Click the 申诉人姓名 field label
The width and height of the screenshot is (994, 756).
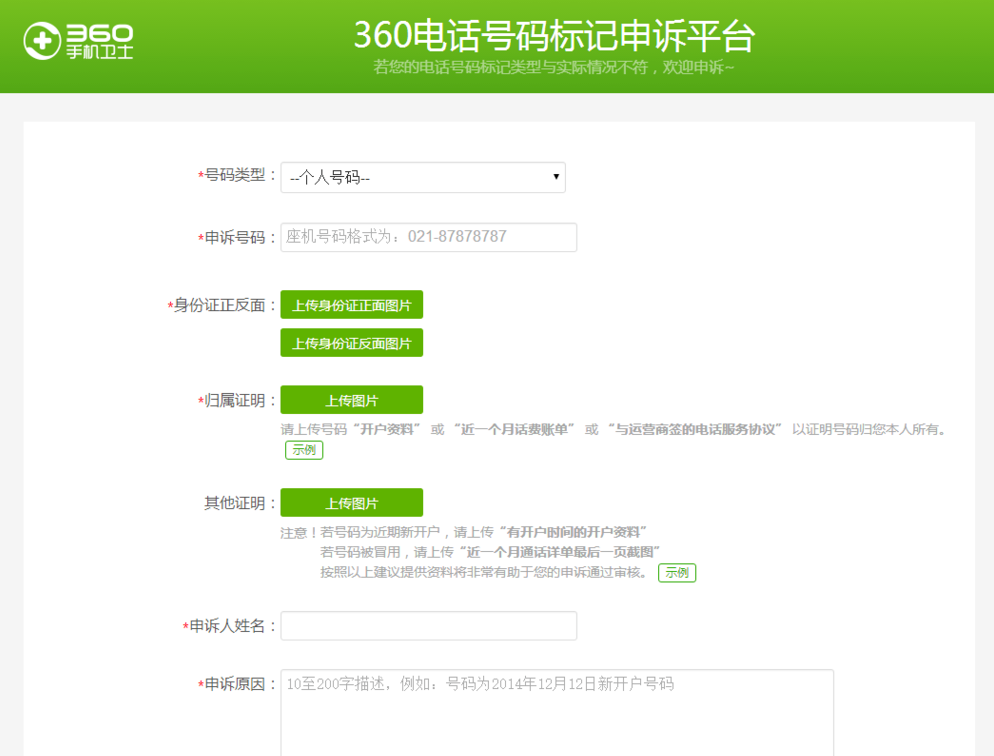coord(230,626)
